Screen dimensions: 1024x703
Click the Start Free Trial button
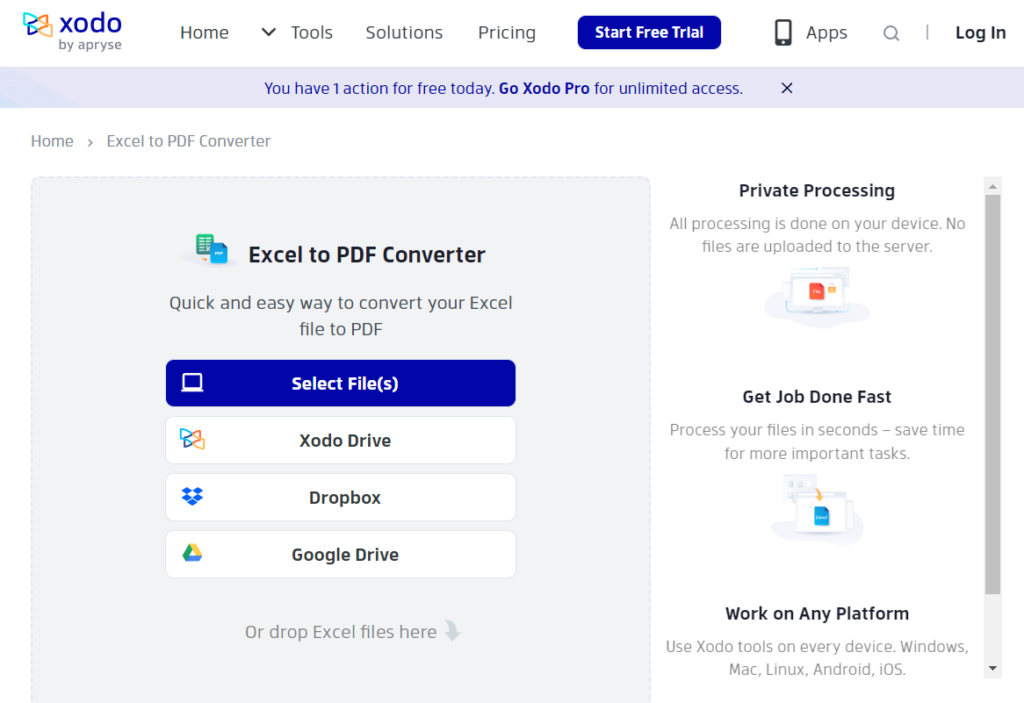click(x=648, y=32)
